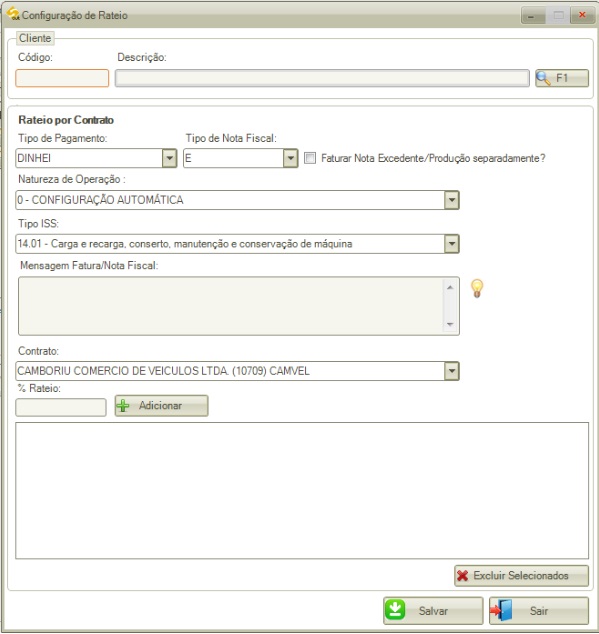This screenshot has width=599, height=634.
Task: Click the % Rateio input field
Action: (61, 407)
